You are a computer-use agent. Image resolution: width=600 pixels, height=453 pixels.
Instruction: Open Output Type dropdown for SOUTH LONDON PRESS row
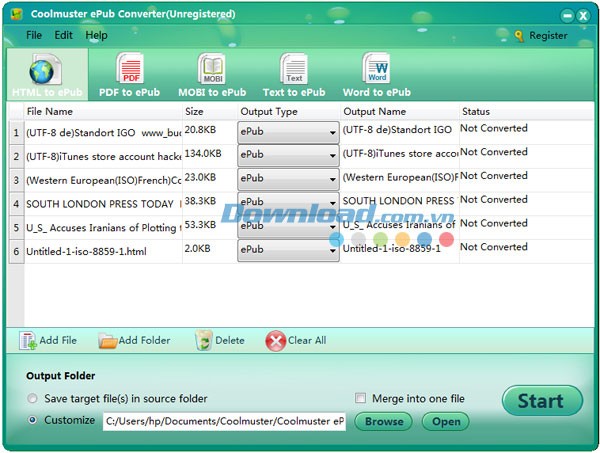pos(288,203)
